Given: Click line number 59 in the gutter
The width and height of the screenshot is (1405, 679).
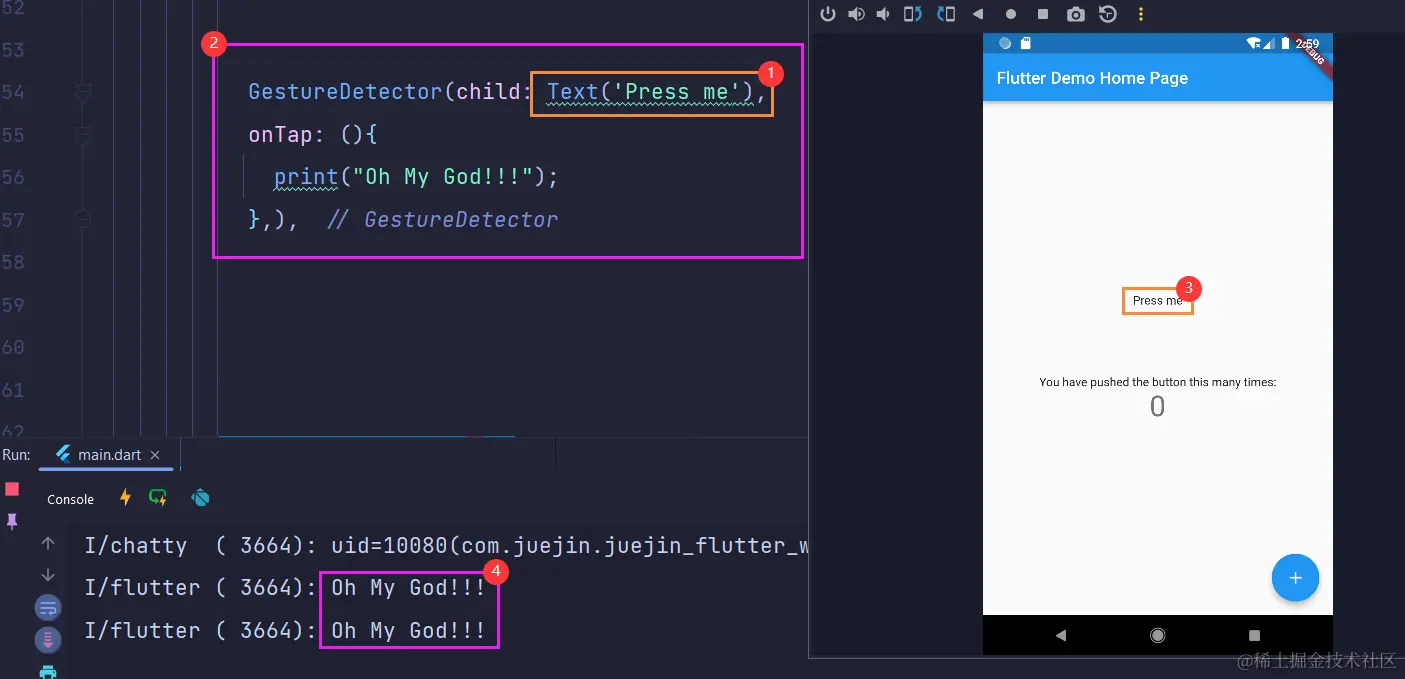Looking at the screenshot, I should point(12,304).
